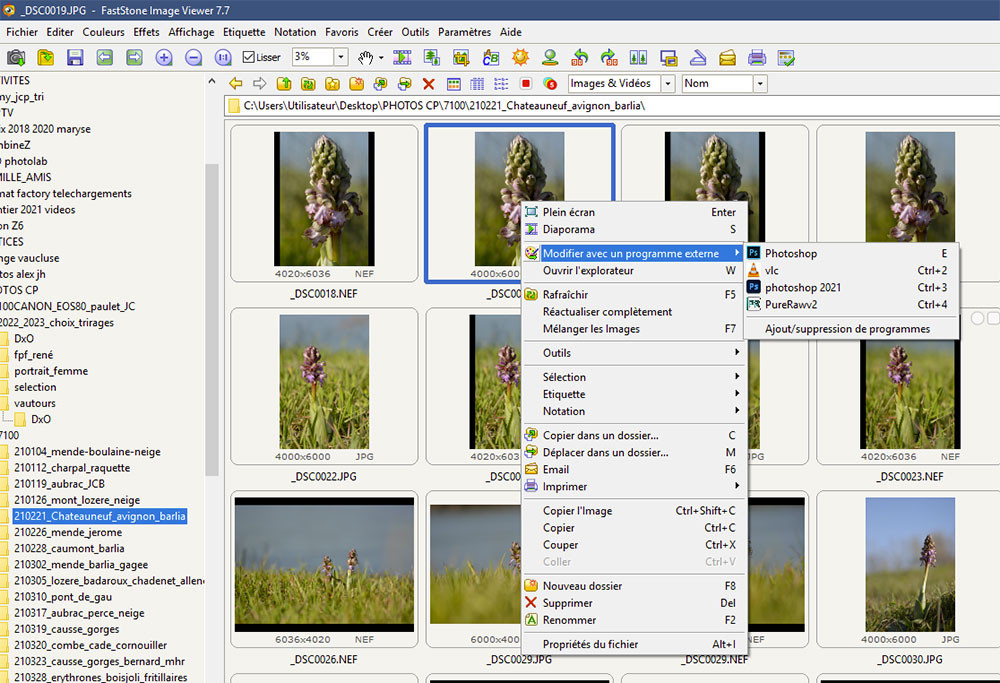Click the blue floppy disk save icon
Image resolution: width=1000 pixels, height=683 pixels.
click(75, 58)
